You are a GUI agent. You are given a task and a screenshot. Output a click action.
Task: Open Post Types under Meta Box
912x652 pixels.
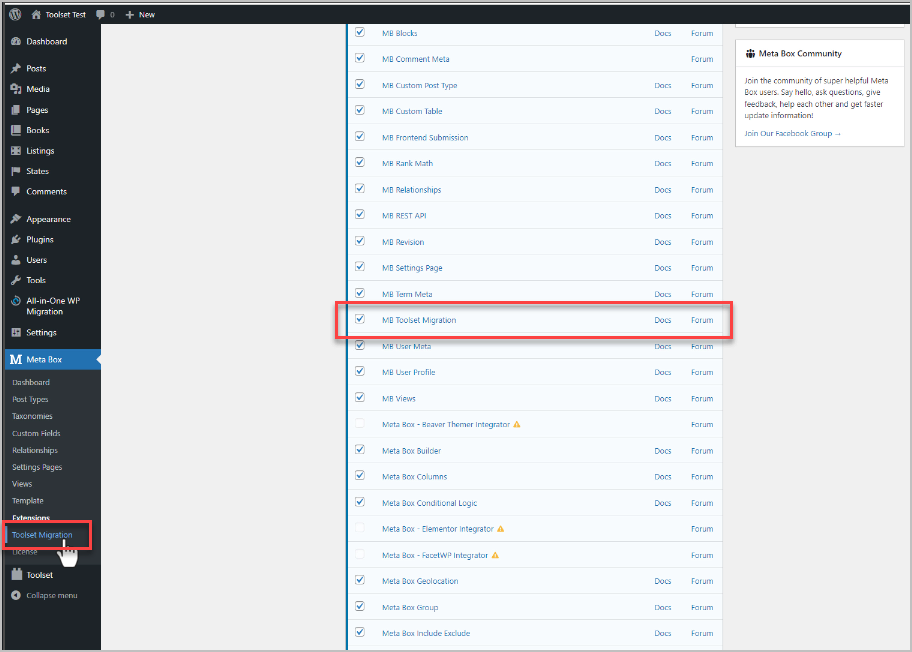pyautogui.click(x=30, y=400)
